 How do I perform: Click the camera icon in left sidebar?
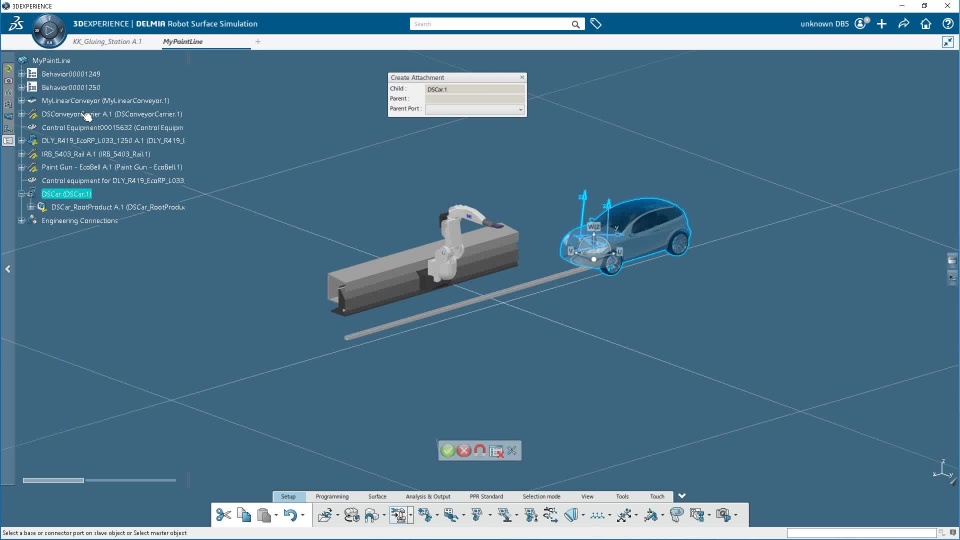pos(8,81)
